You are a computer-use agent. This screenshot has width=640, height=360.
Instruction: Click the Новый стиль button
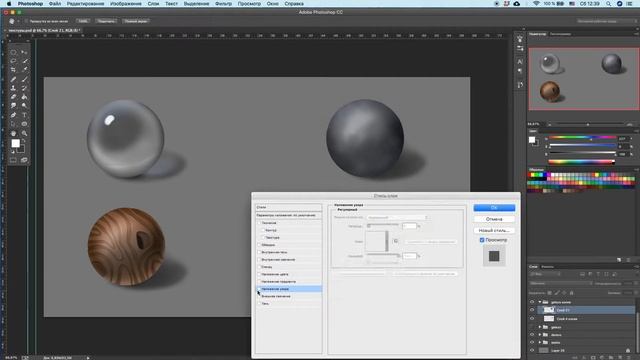click(x=494, y=231)
